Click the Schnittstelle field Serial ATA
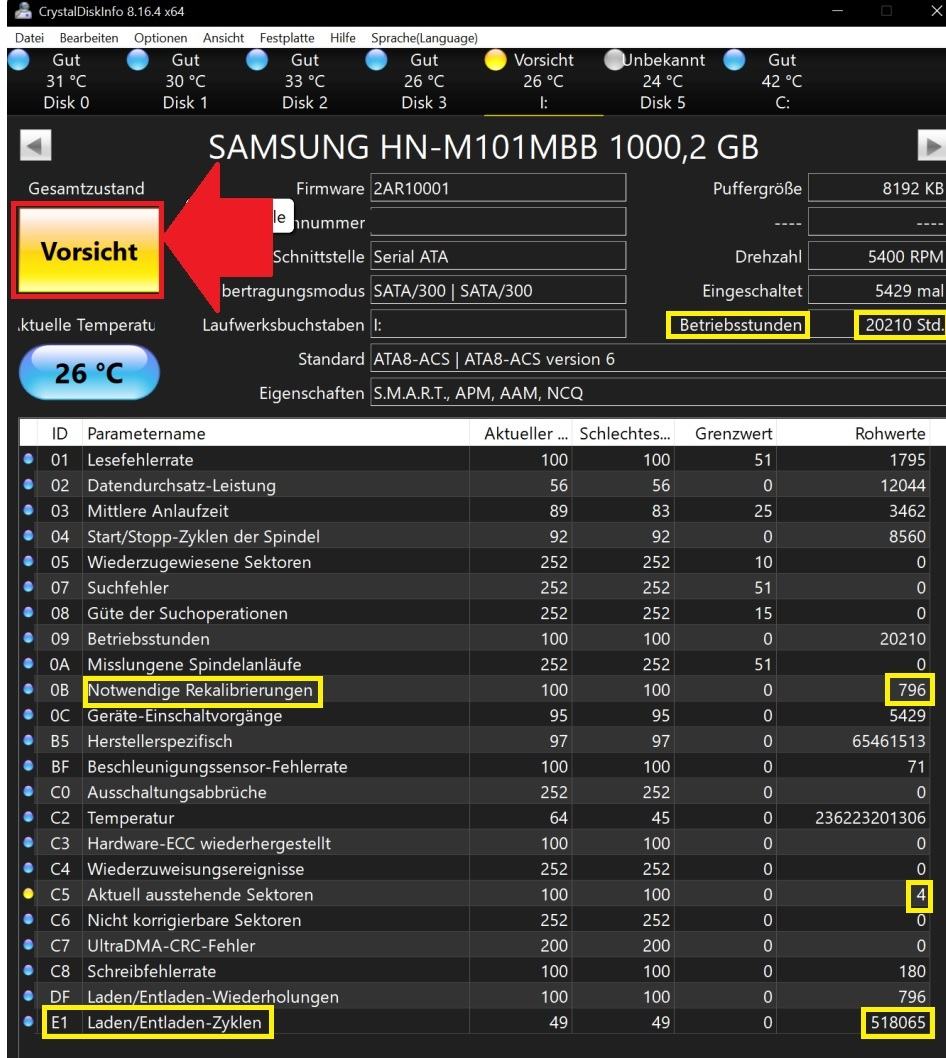Image resolution: width=946 pixels, height=1058 pixels. [498, 256]
